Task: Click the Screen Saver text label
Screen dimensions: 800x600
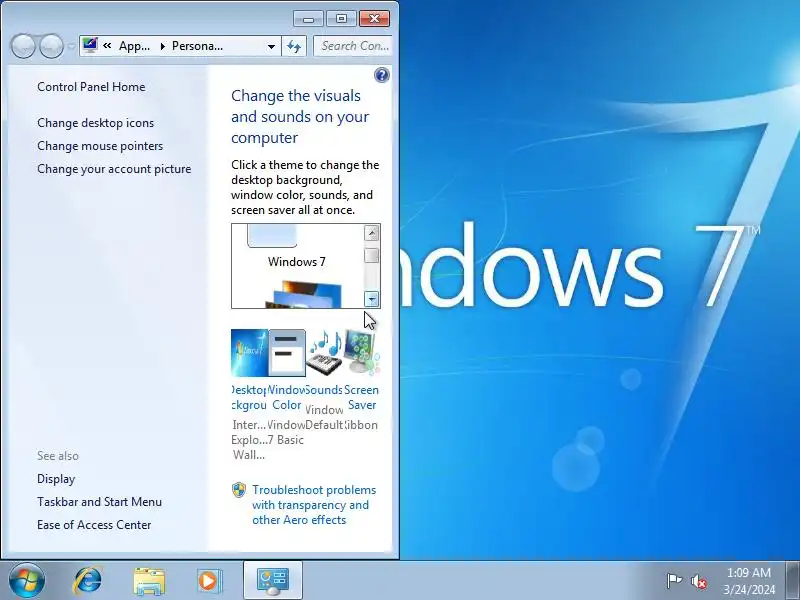Action: [362, 397]
